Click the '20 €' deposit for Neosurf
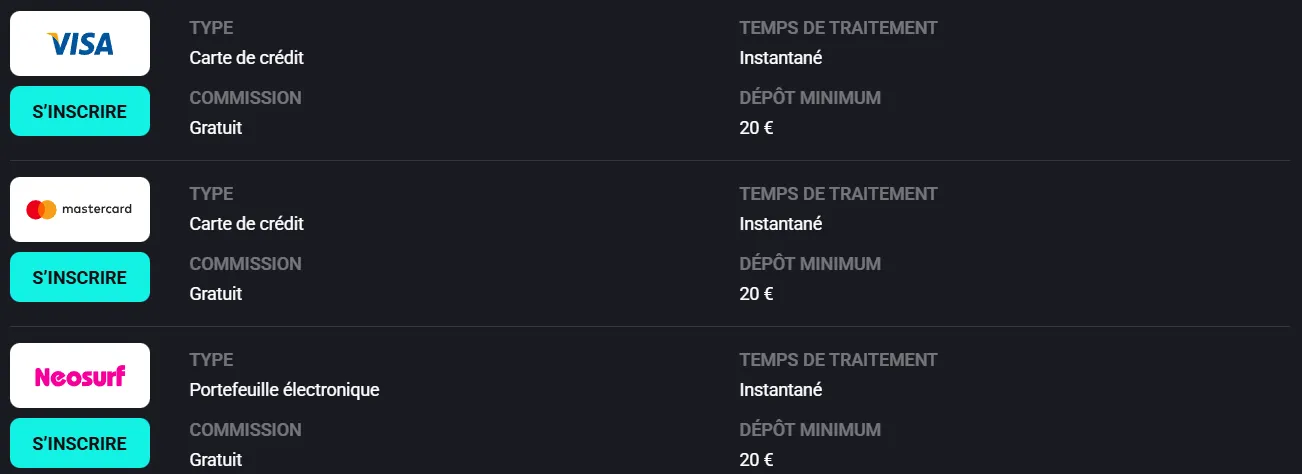 pyautogui.click(x=756, y=460)
